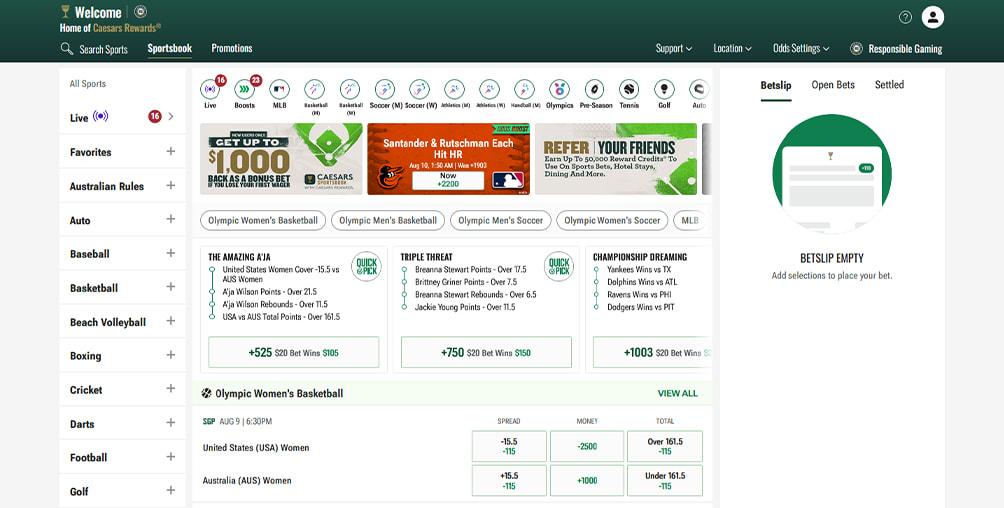
Task: Switch to the Open Bets tab
Action: 833,85
